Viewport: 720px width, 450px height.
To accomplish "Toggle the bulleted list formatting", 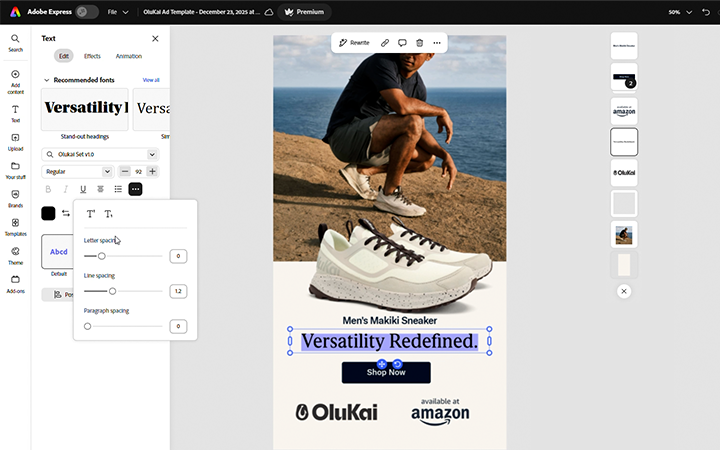I will point(118,189).
